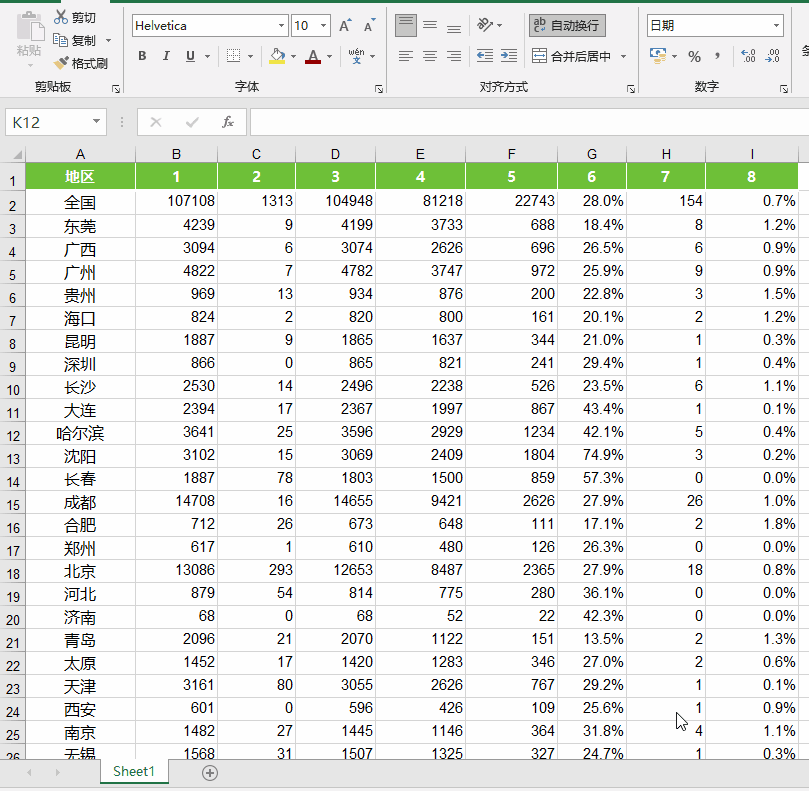809x791 pixels.
Task: Center cell text horizontally
Action: 430,56
